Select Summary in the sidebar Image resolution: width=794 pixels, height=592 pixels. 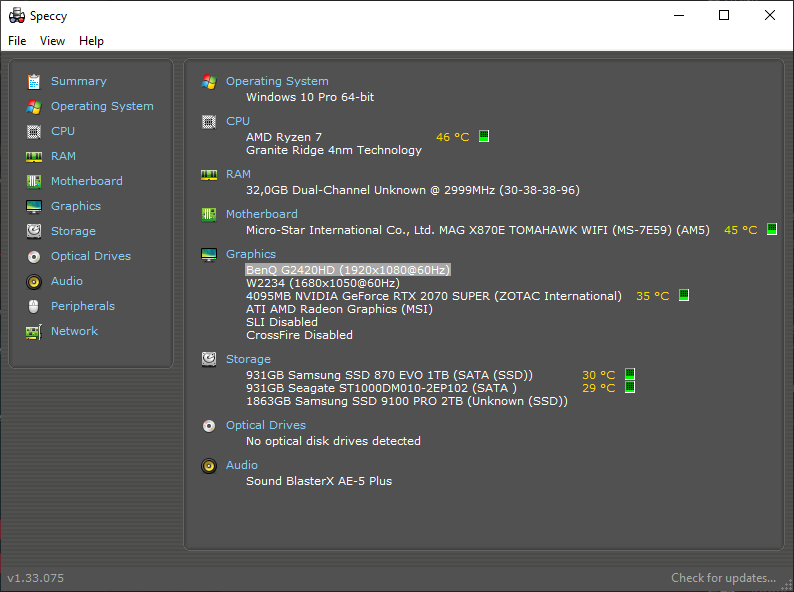click(79, 81)
